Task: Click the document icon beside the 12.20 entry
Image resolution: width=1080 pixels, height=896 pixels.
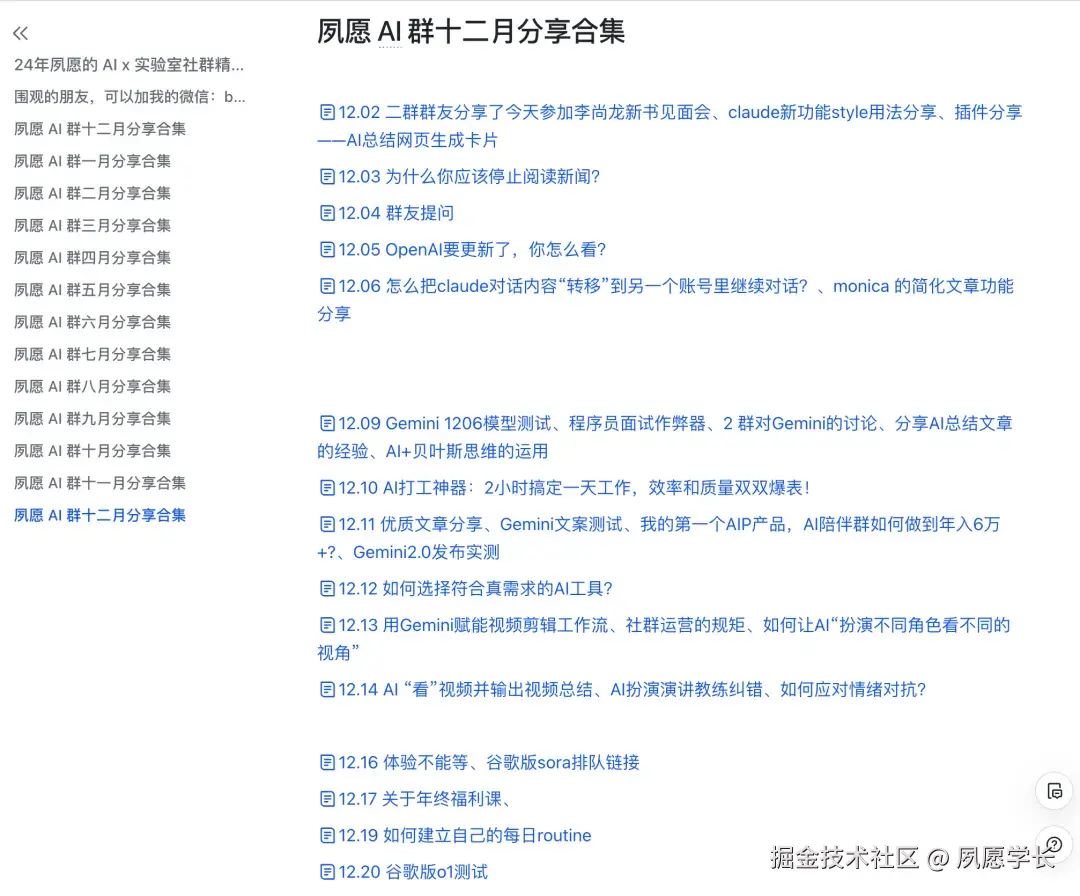Action: click(x=327, y=871)
